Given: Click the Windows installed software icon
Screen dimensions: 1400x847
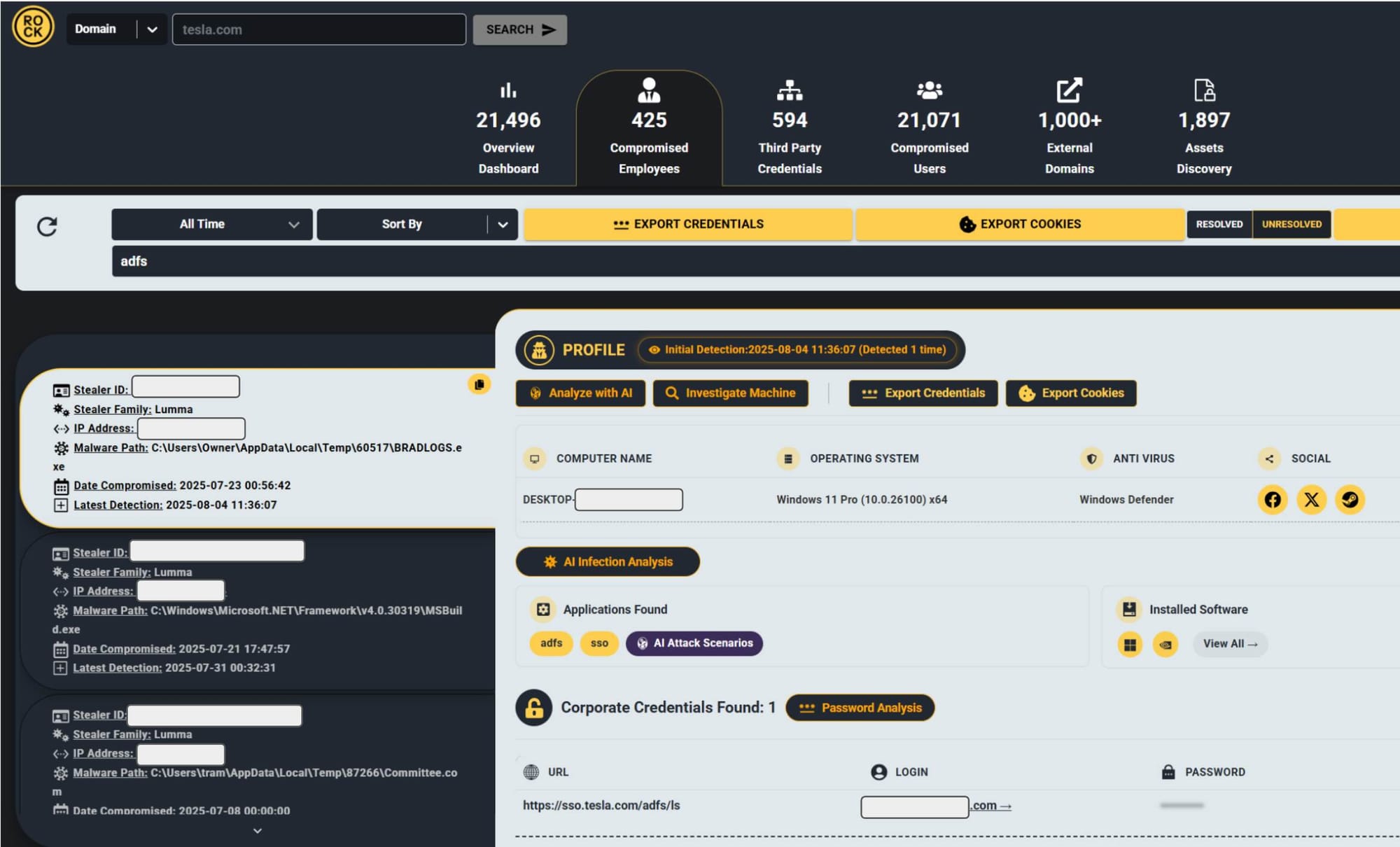Looking at the screenshot, I should click(x=1130, y=644).
